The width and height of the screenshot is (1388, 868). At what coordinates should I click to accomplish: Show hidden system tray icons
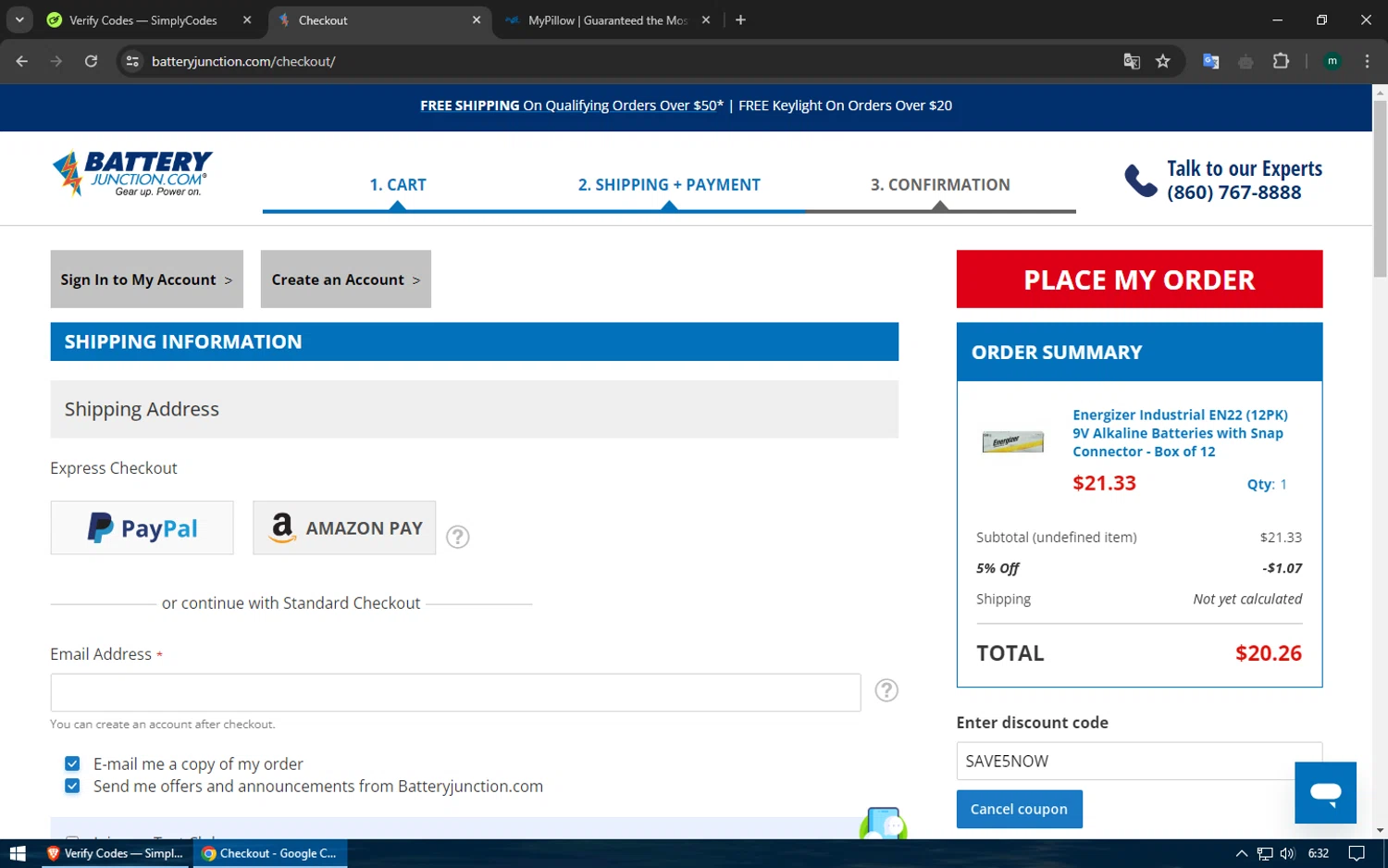(1242, 853)
